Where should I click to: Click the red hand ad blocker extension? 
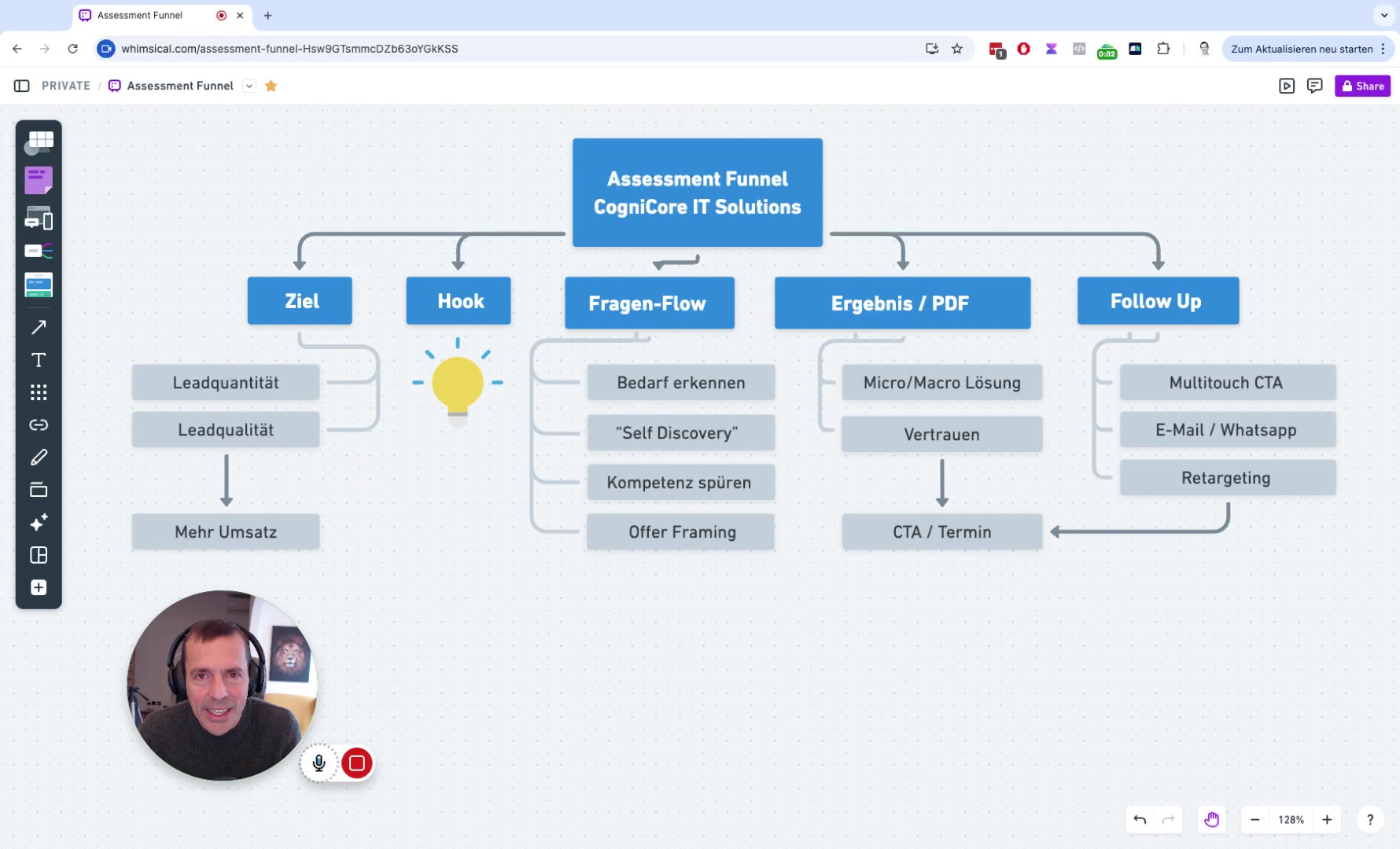pyautogui.click(x=1023, y=49)
